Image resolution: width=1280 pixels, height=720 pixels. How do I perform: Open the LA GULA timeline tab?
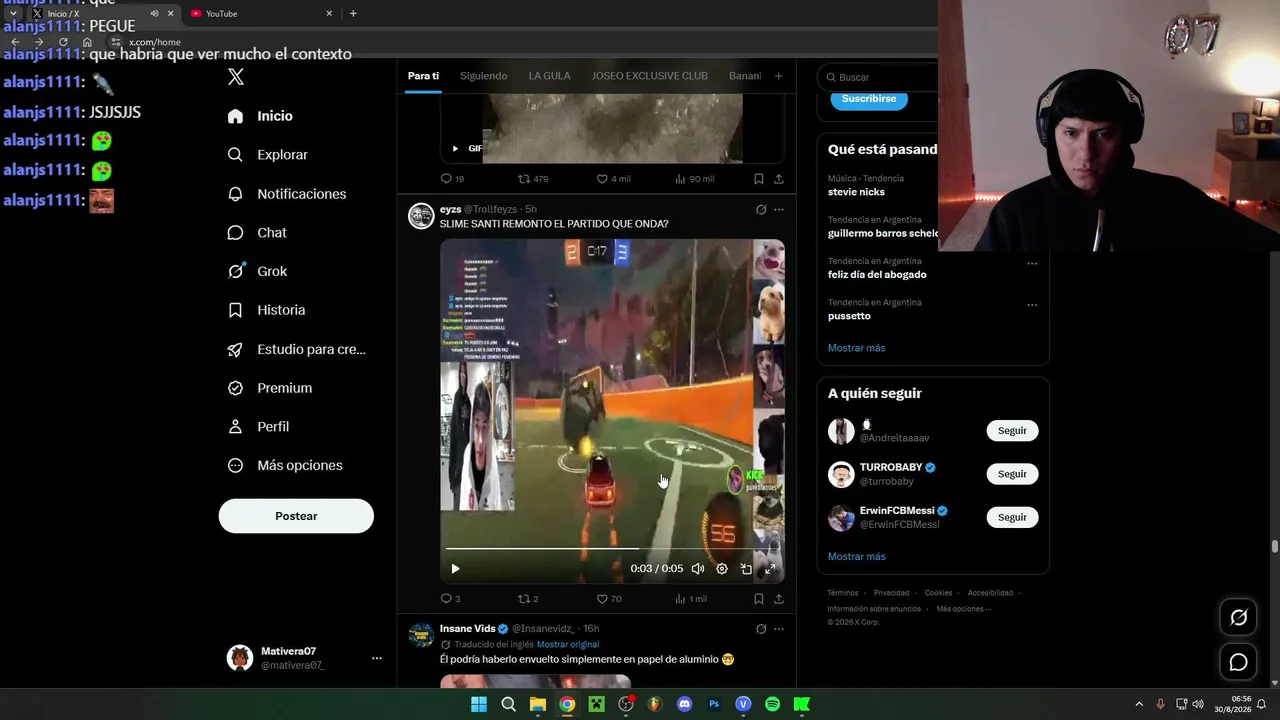click(x=549, y=76)
